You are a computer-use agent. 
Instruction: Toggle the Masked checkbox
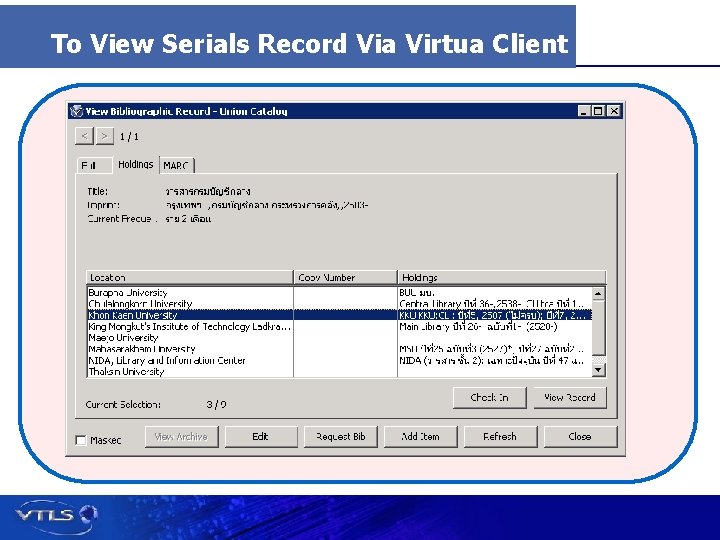81,440
